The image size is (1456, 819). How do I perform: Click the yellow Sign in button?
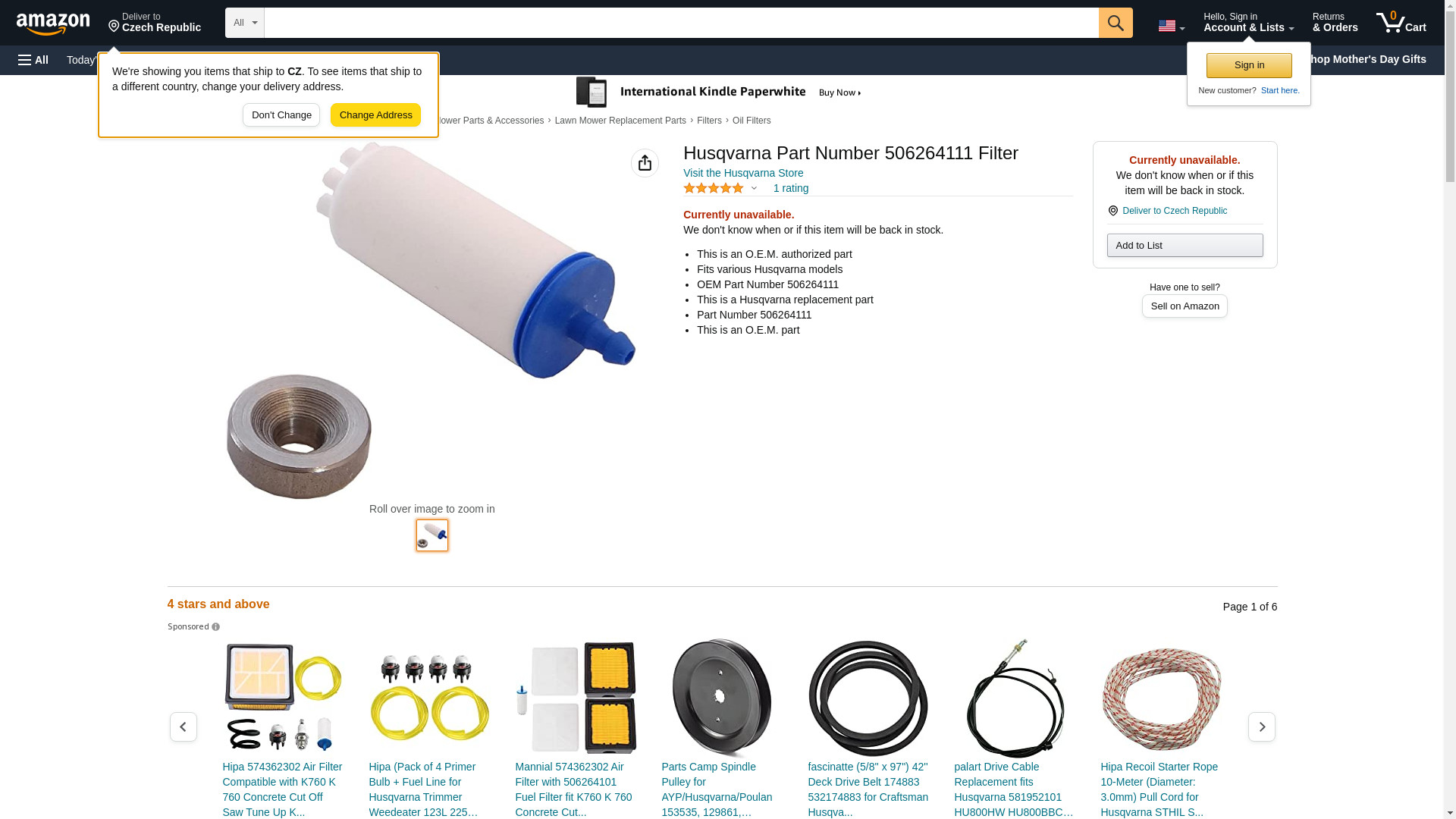pos(1249,65)
